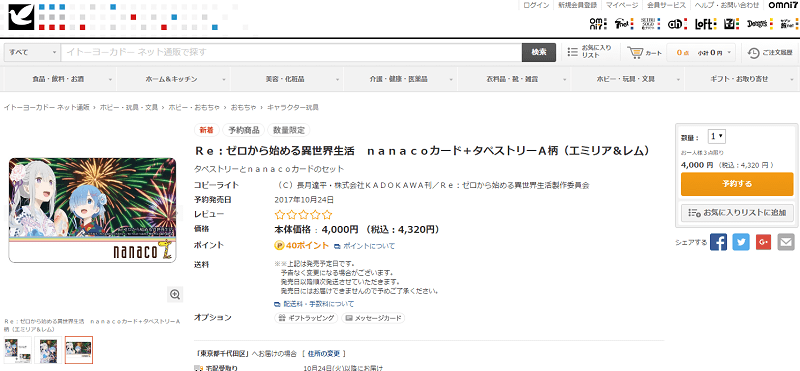Open the Akachan Honpo 'ah' brand icon
Screen dimensions: 800x371
click(679, 23)
